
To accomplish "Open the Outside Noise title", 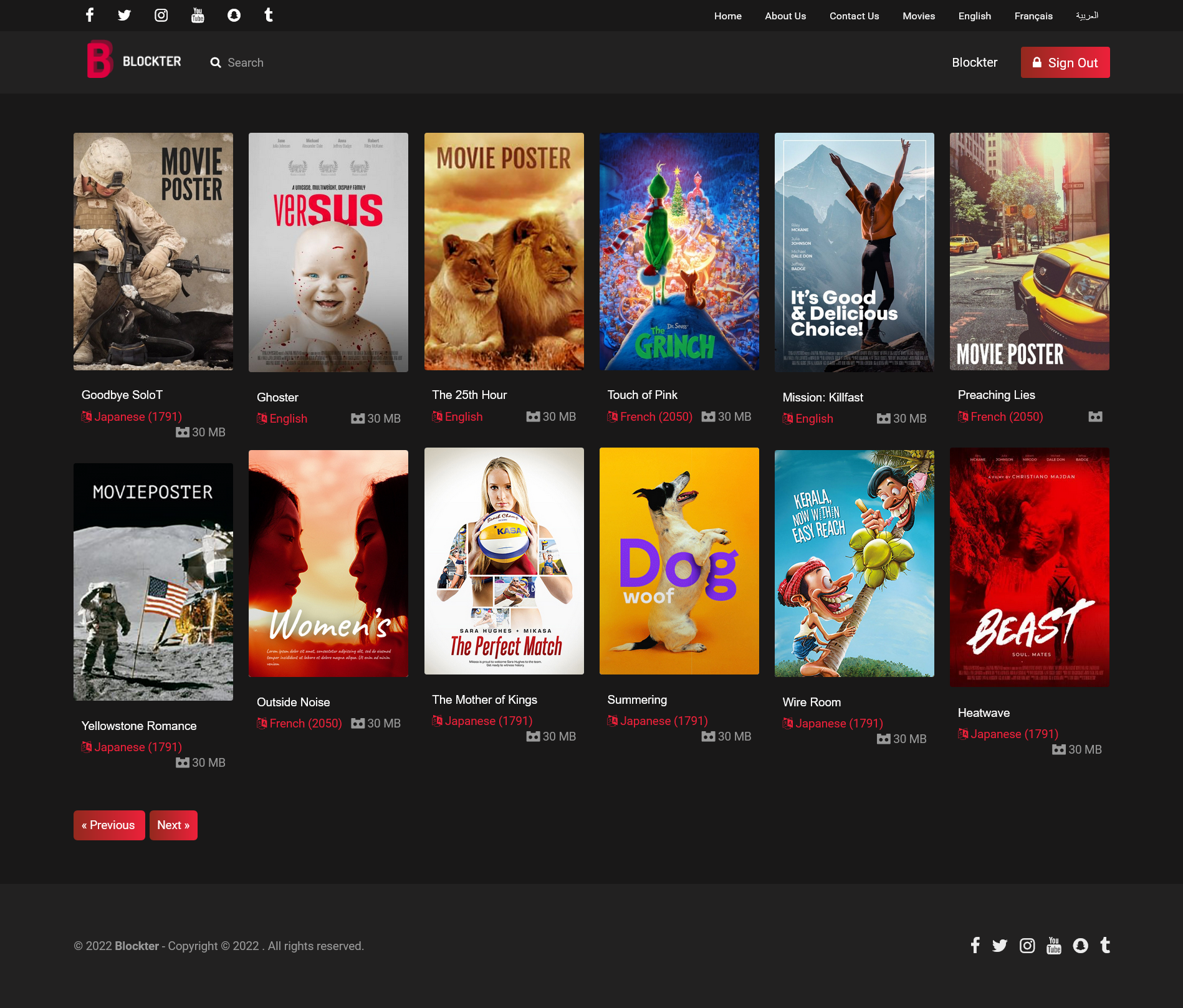I will (x=293, y=702).
